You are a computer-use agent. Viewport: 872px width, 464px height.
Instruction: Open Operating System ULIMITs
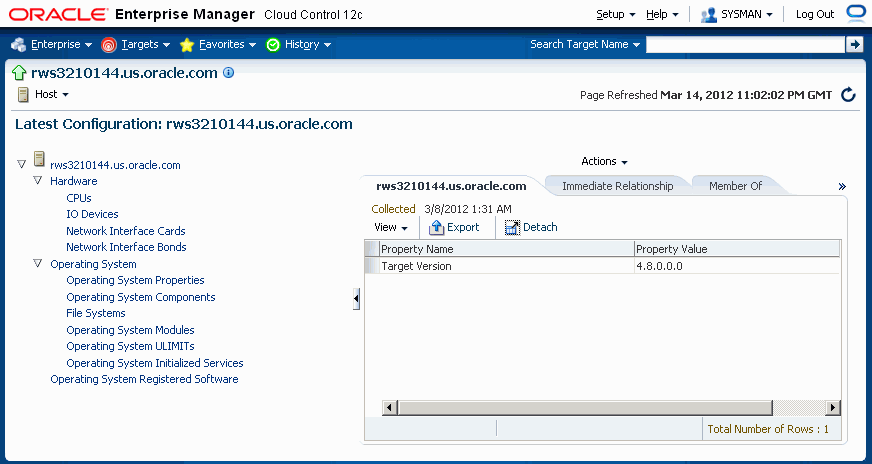(x=130, y=346)
